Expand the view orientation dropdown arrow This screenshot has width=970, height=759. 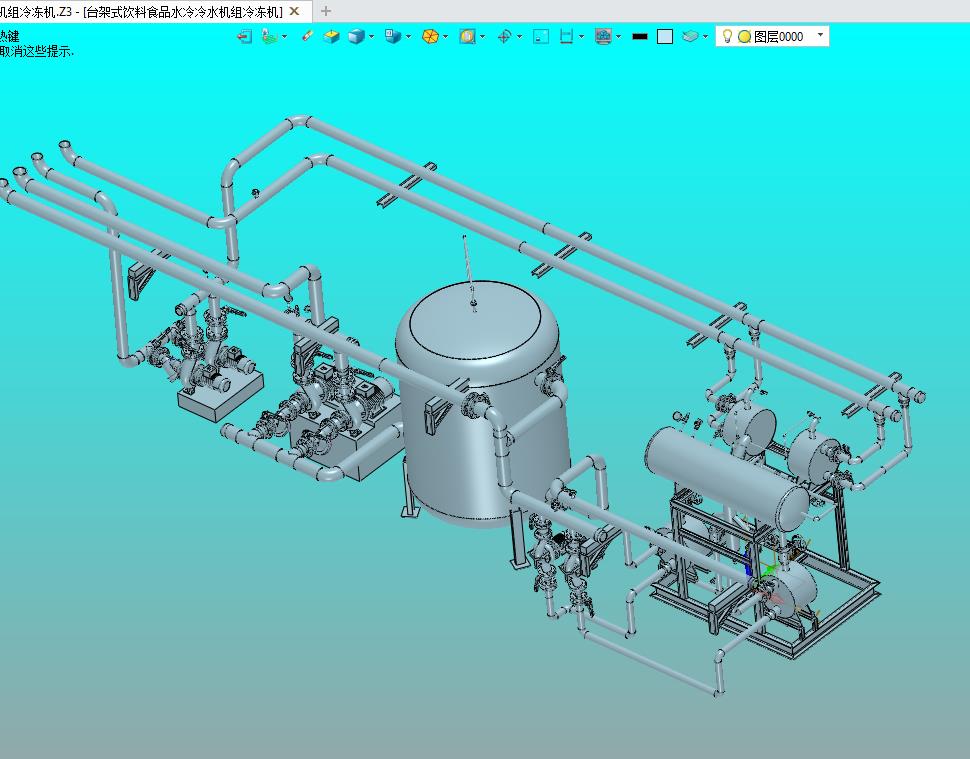pos(408,36)
